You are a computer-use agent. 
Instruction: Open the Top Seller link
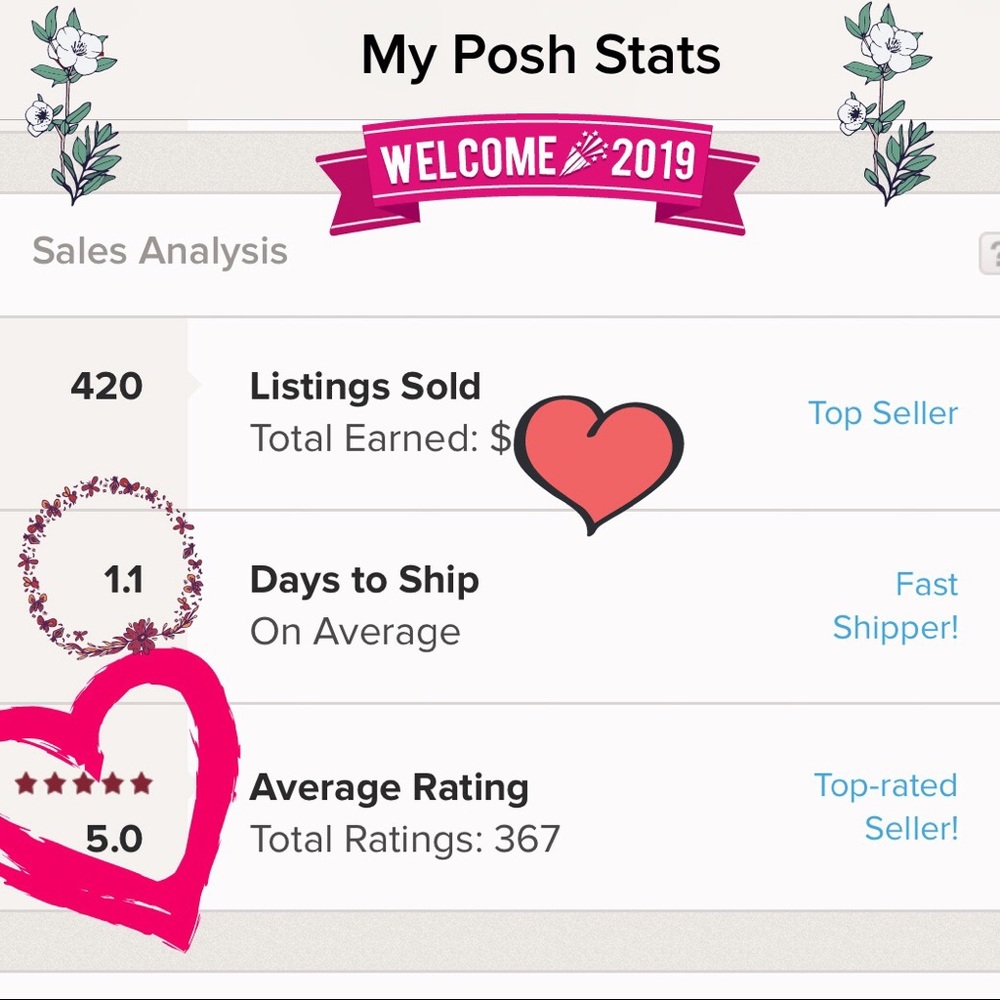[882, 413]
